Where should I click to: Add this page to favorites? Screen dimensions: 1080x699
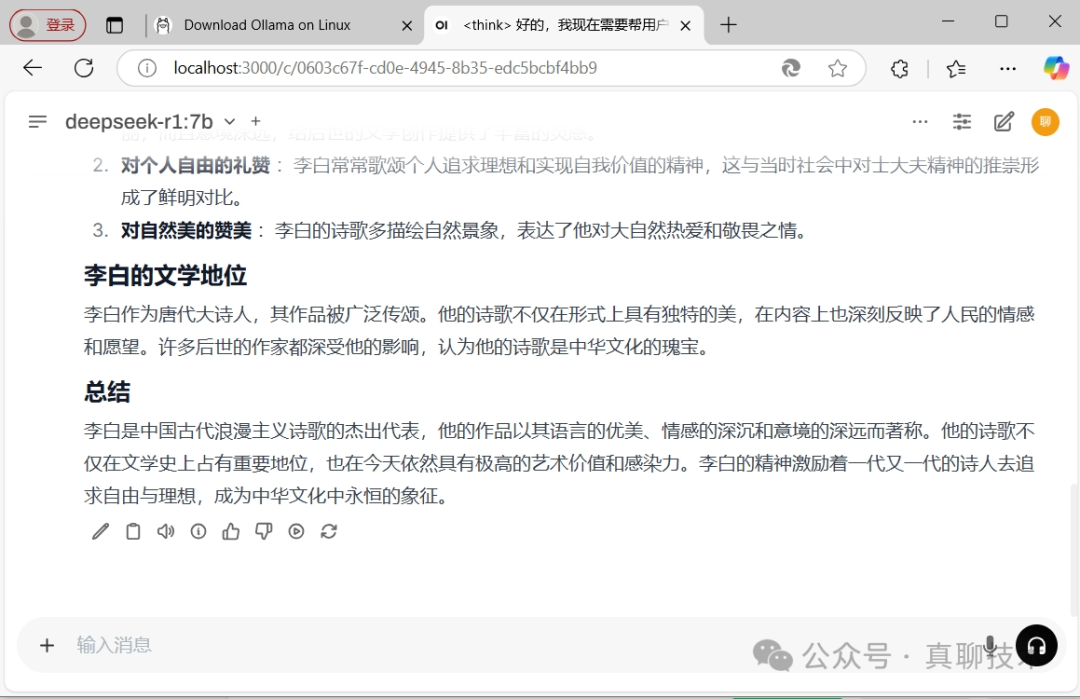(x=838, y=68)
